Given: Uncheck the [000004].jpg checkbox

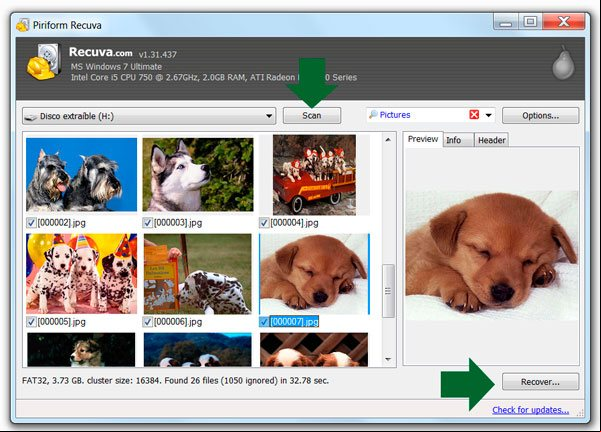Looking at the screenshot, I should (264, 223).
